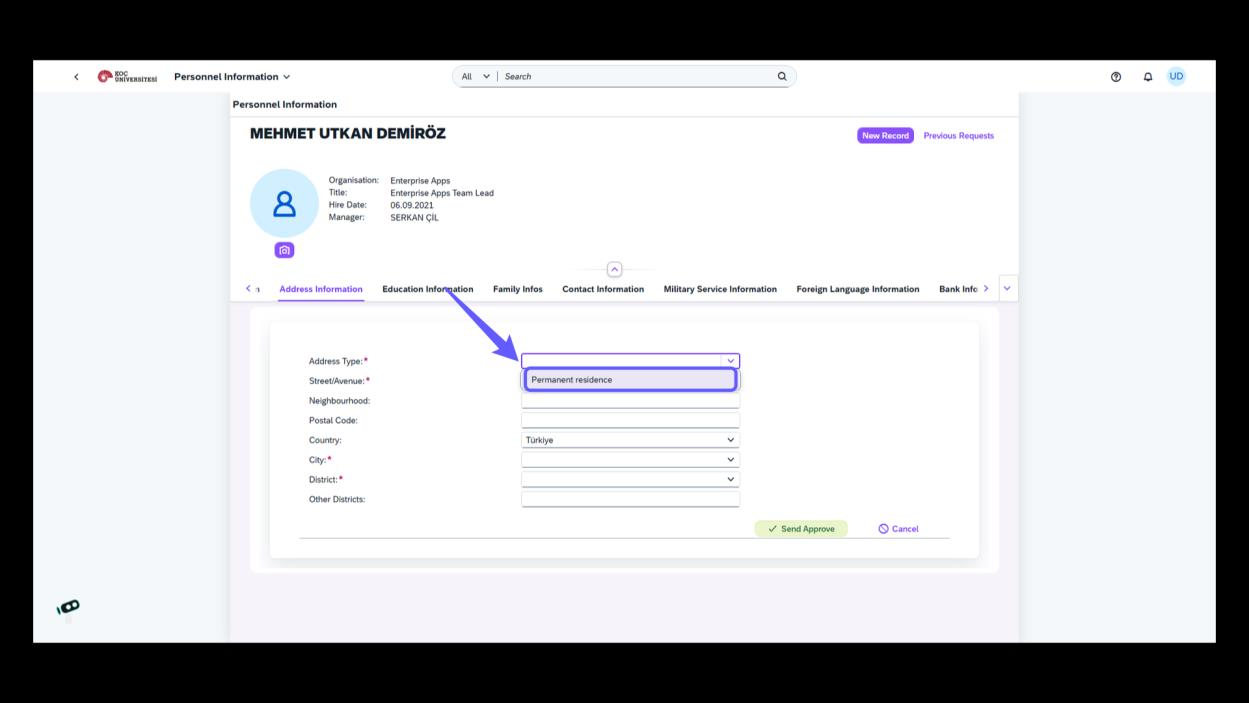This screenshot has height=703, width=1249.
Task: Click the camera upload photo icon
Action: click(284, 250)
